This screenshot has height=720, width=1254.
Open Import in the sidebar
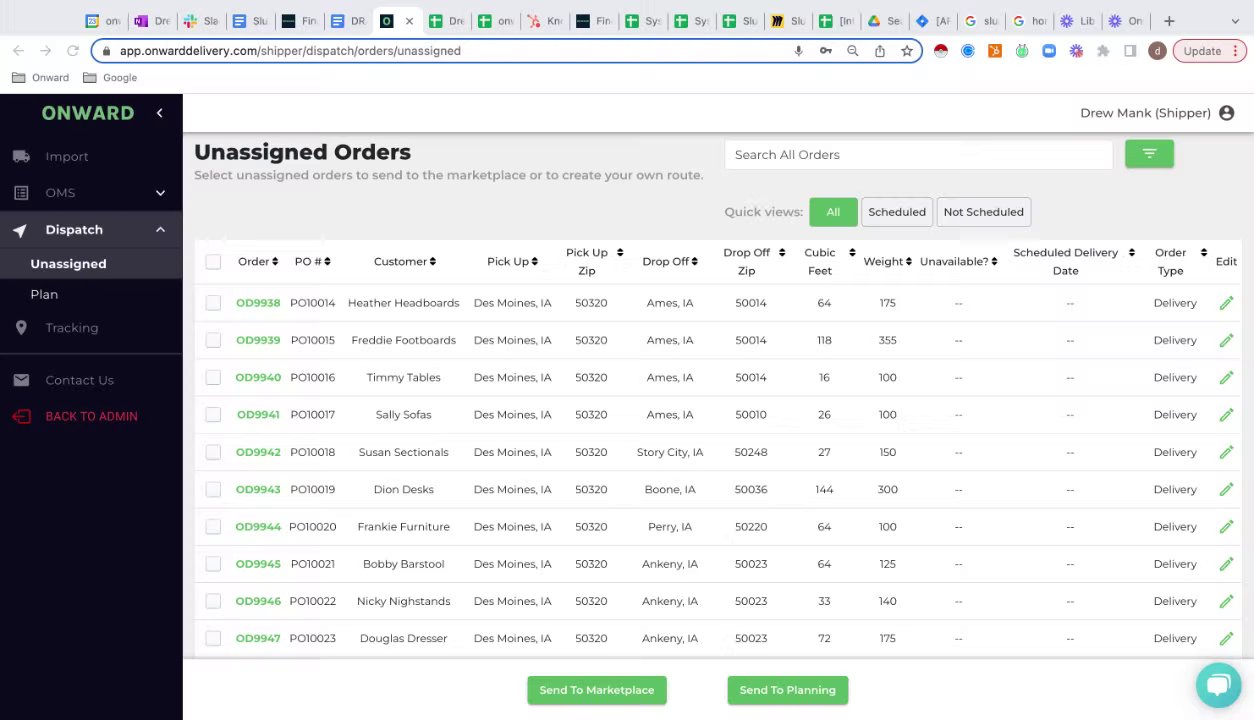tap(66, 157)
